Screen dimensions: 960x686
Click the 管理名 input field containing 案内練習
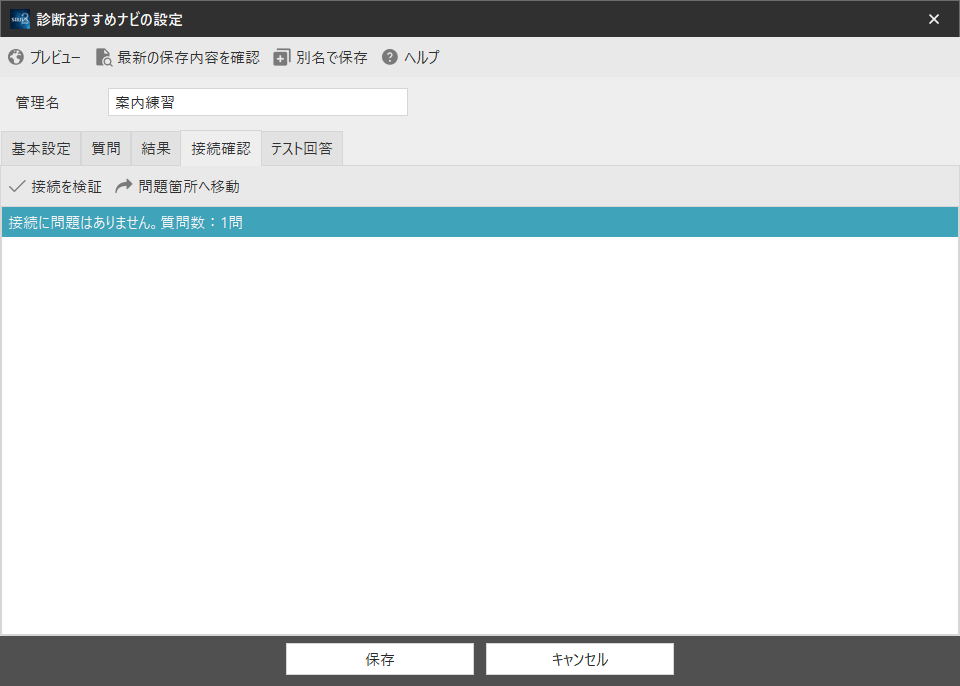tap(258, 102)
